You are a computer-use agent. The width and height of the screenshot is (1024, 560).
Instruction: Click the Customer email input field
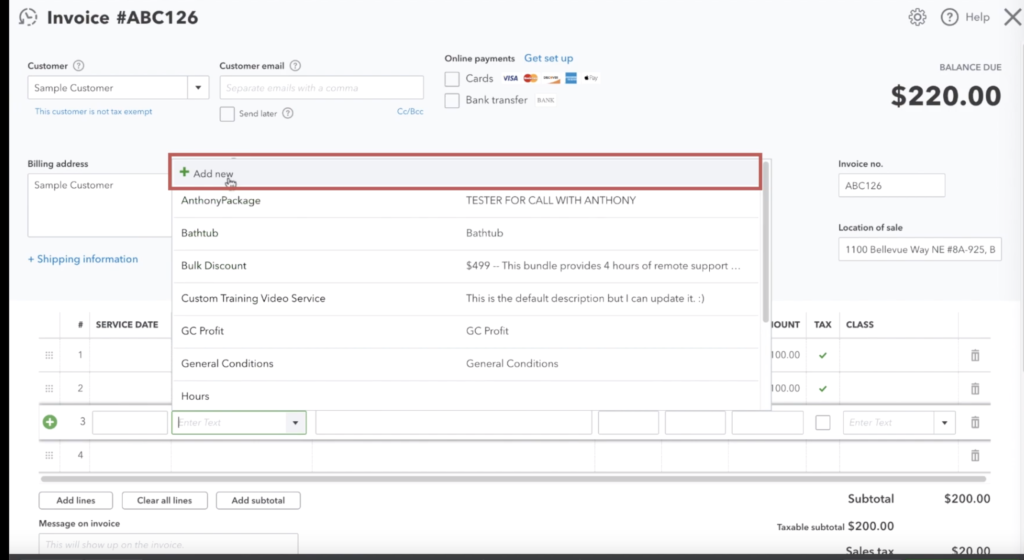click(x=321, y=88)
